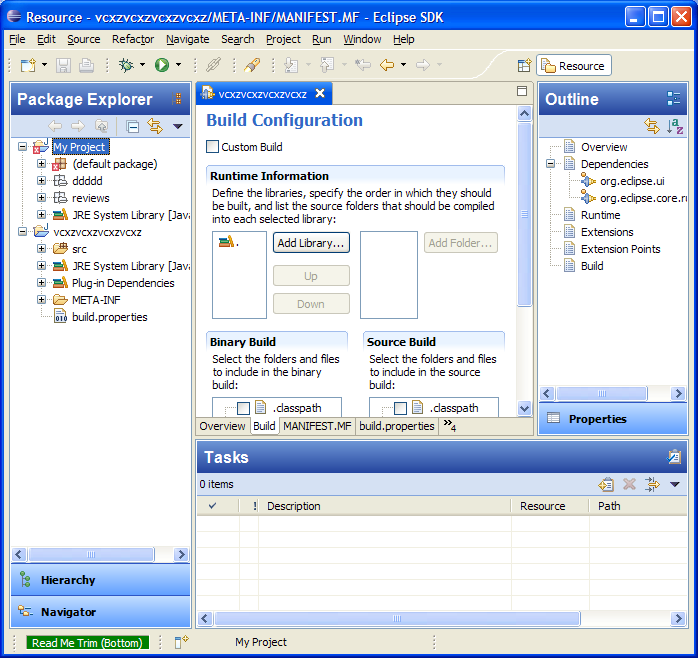The height and width of the screenshot is (658, 698).
Task: Toggle Link with Editor in Package Explorer
Action: pyautogui.click(x=155, y=126)
